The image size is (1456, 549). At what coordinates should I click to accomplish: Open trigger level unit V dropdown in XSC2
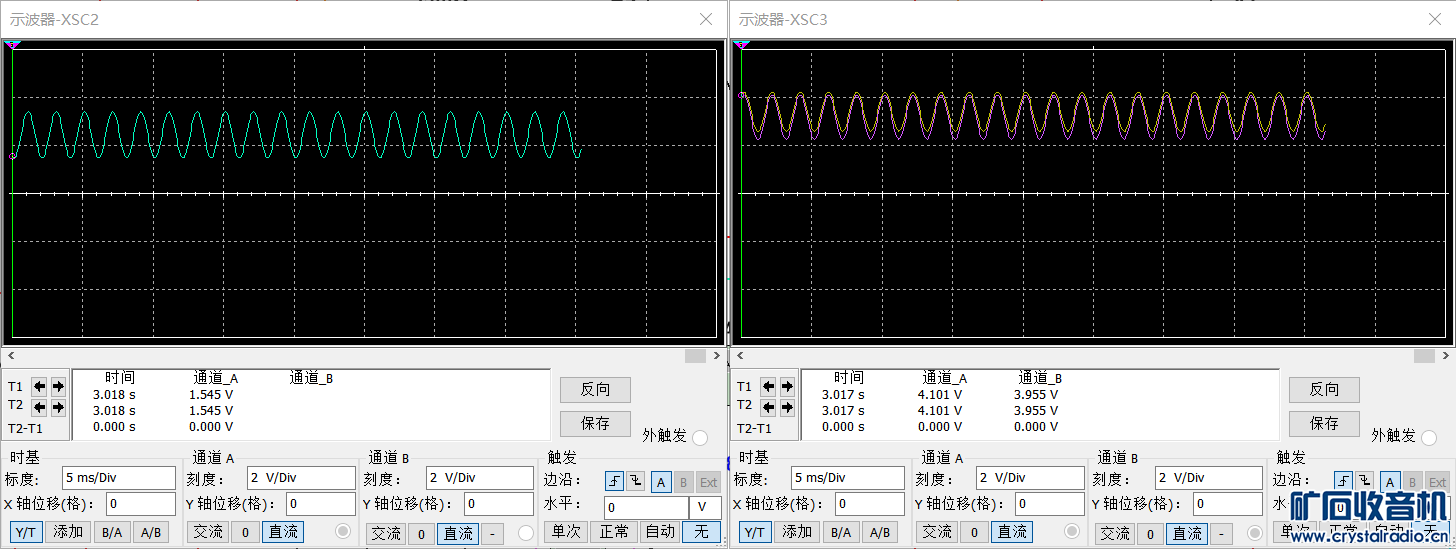click(x=705, y=508)
